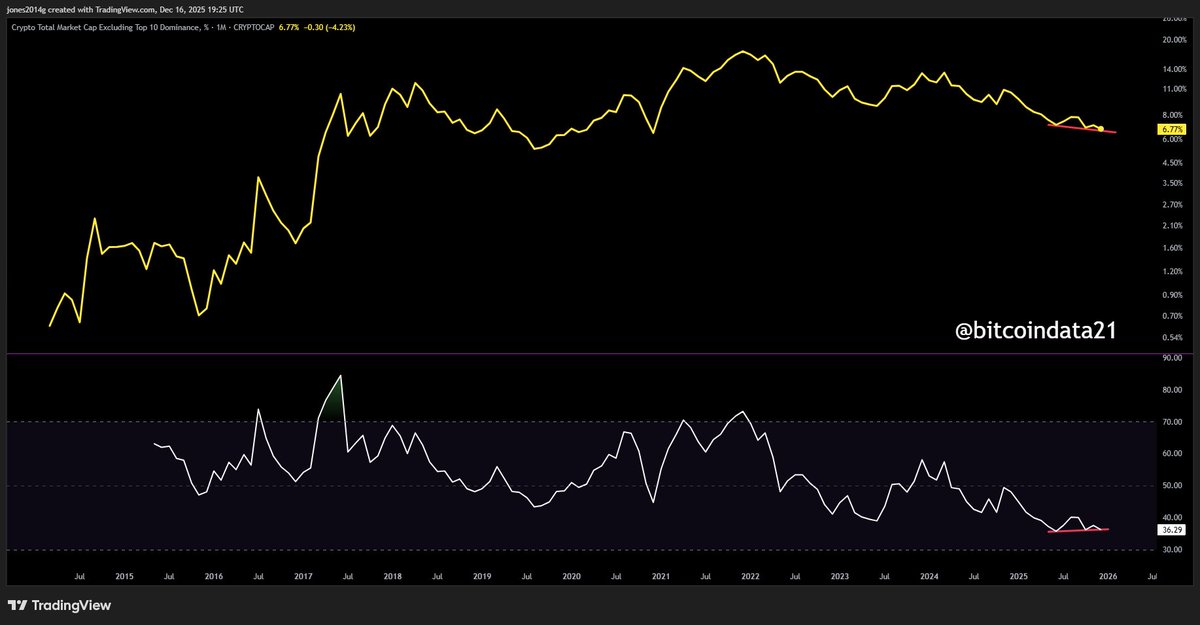Screen dimensions: 1200x625
Task: Click the 2.70% price axis label
Action: (1172, 204)
